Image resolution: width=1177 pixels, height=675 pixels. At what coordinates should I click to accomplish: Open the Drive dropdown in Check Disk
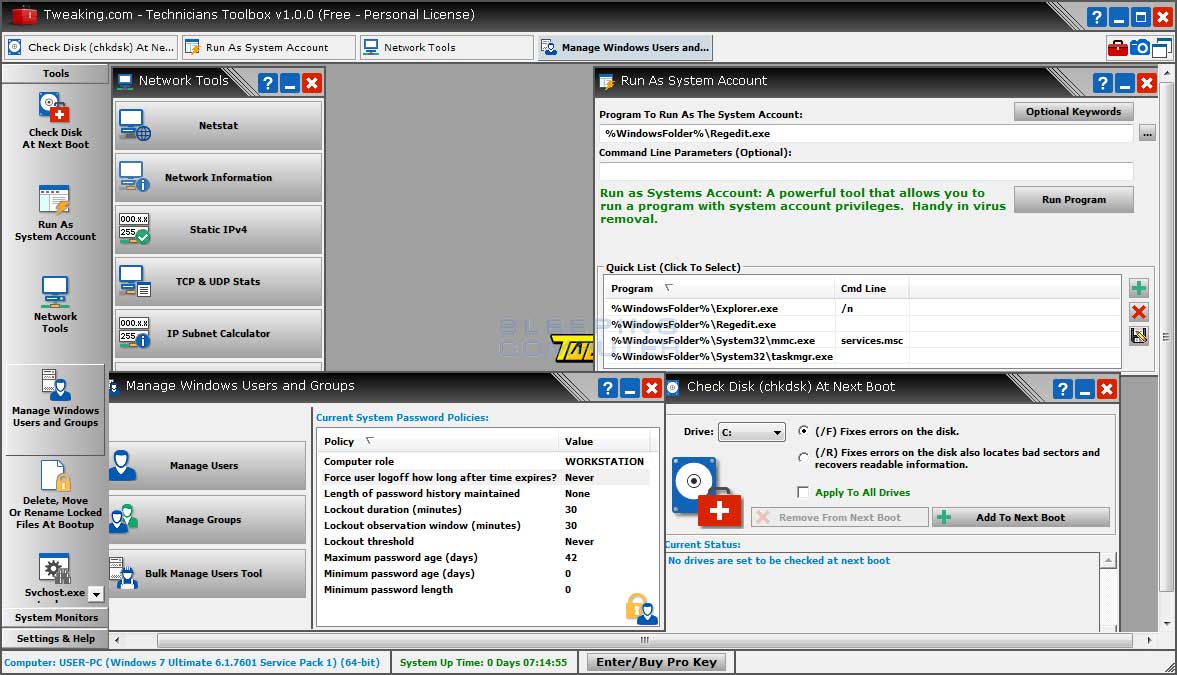pyautogui.click(x=751, y=432)
